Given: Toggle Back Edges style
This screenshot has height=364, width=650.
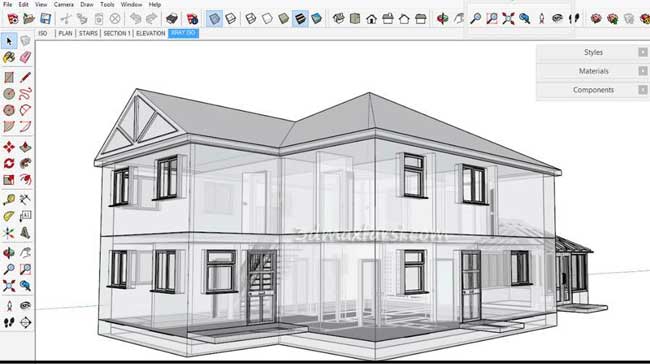Looking at the screenshot, I should pyautogui.click(x=230, y=19).
